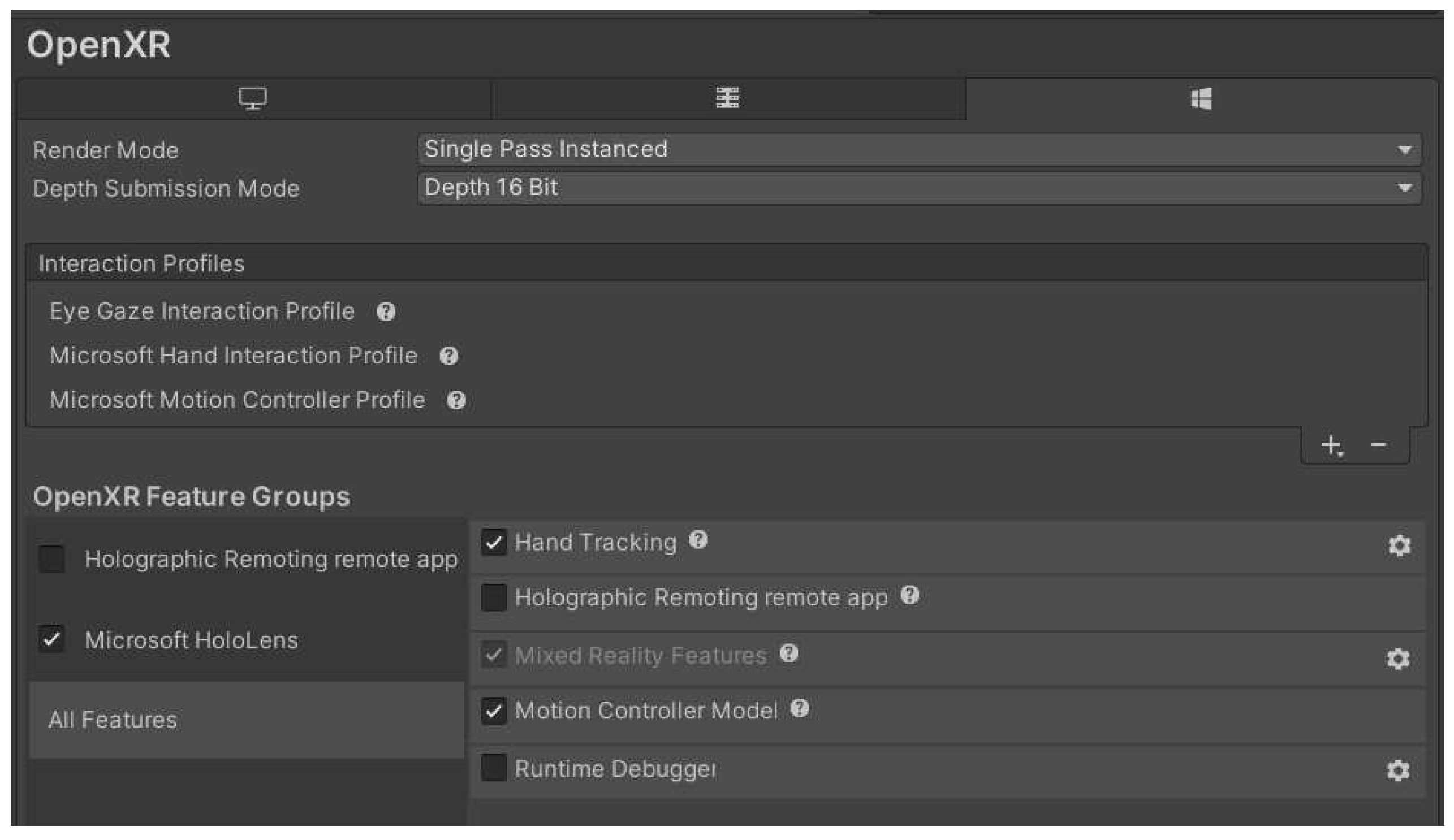Click help icon next to Motion Controller Model

click(799, 708)
